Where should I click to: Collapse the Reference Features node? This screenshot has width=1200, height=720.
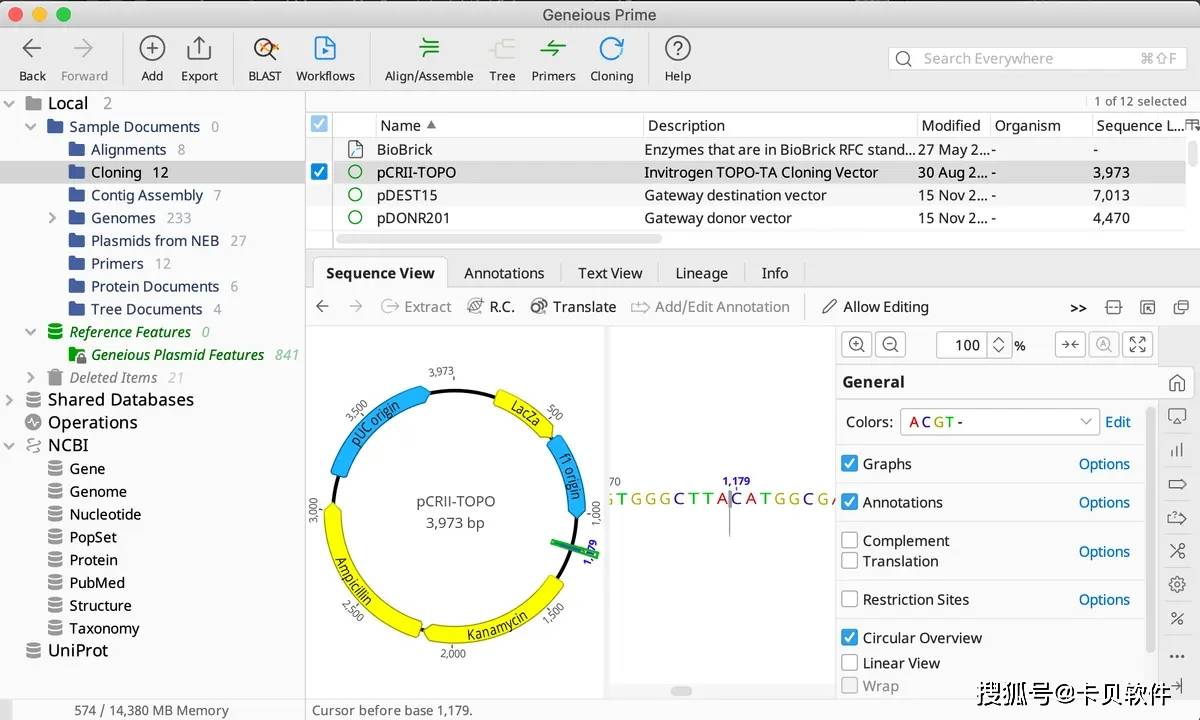[31, 332]
